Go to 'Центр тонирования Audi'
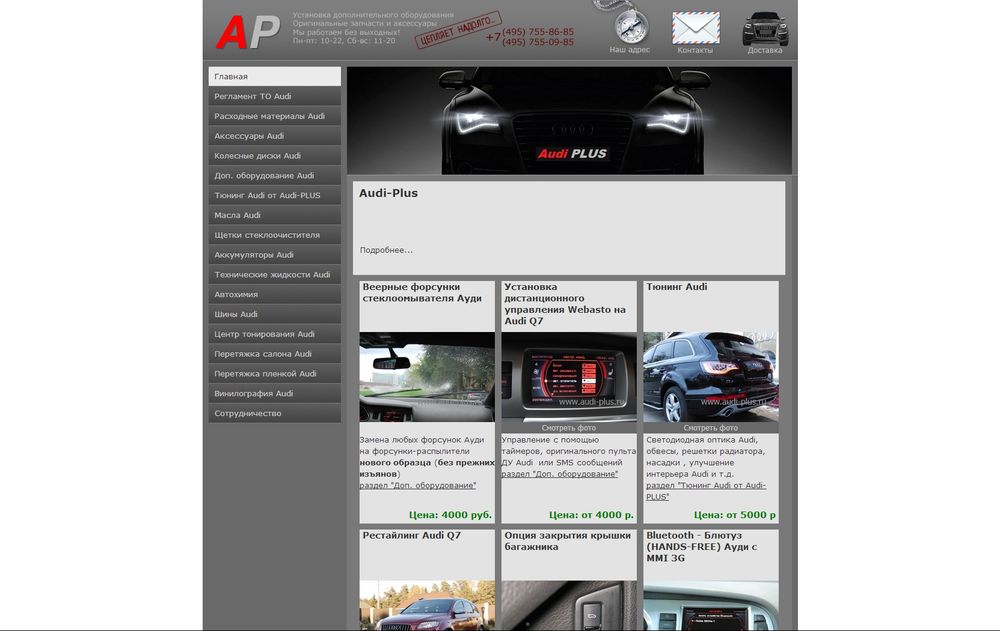Image resolution: width=1000 pixels, height=631 pixels. (275, 334)
